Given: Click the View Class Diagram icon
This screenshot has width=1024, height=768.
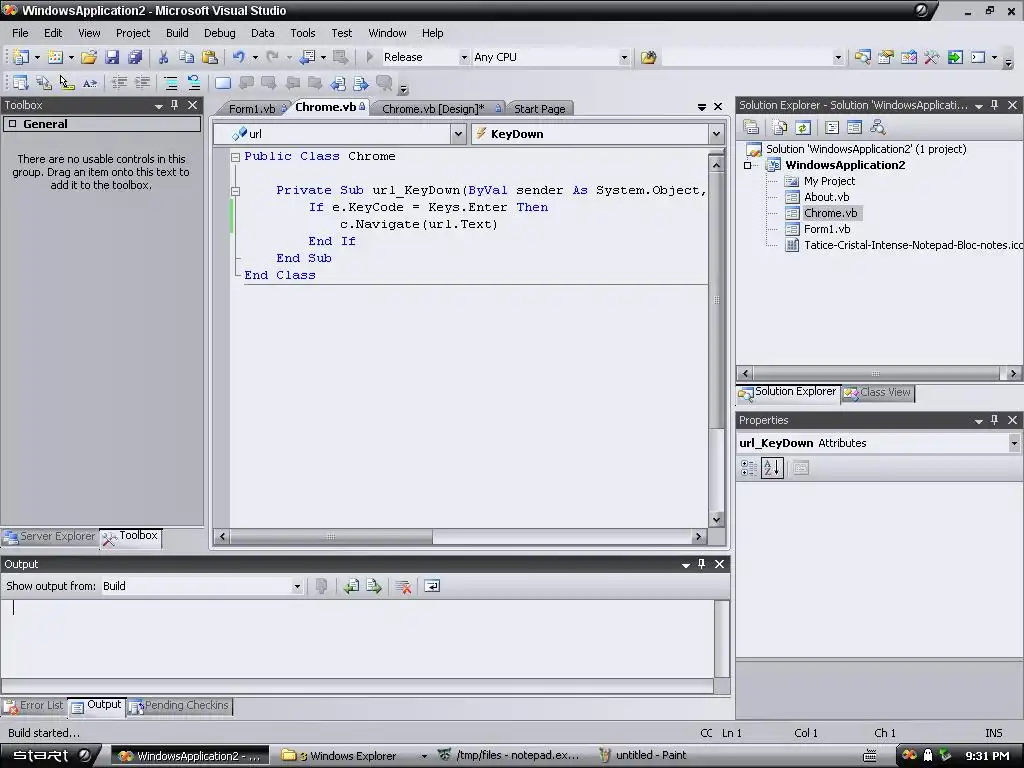Looking at the screenshot, I should (878, 127).
